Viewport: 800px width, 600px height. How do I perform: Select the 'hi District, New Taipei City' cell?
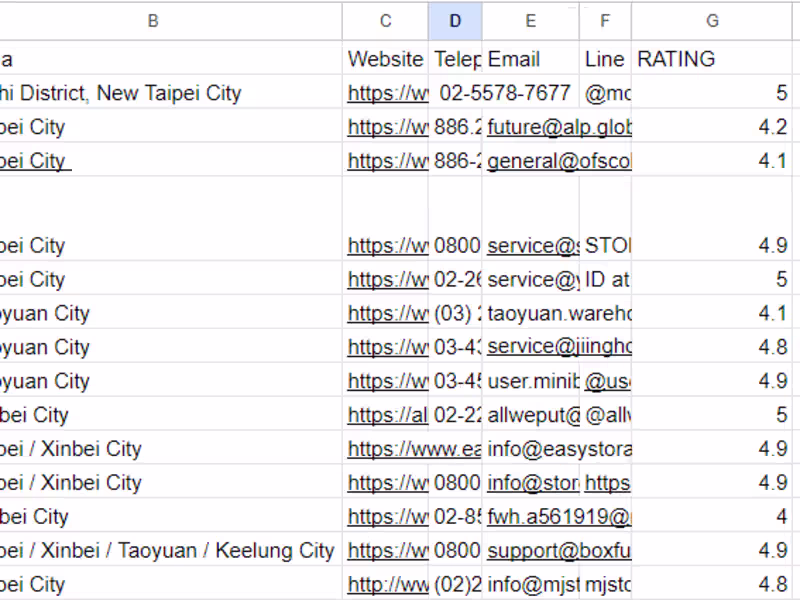coord(171,93)
